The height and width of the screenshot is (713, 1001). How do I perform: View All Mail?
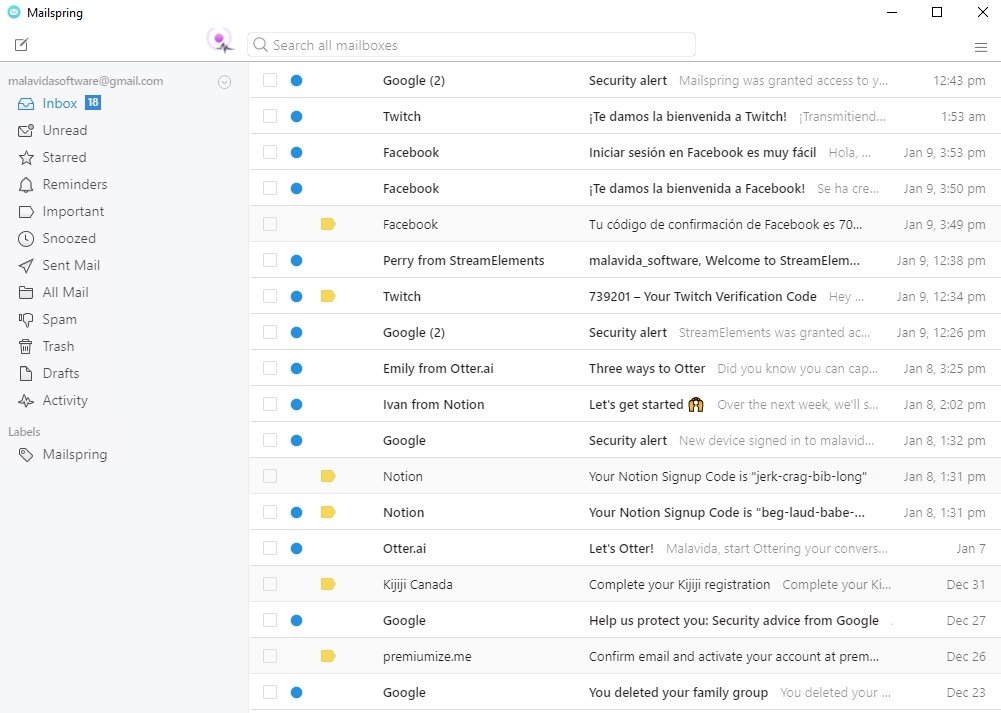point(65,292)
